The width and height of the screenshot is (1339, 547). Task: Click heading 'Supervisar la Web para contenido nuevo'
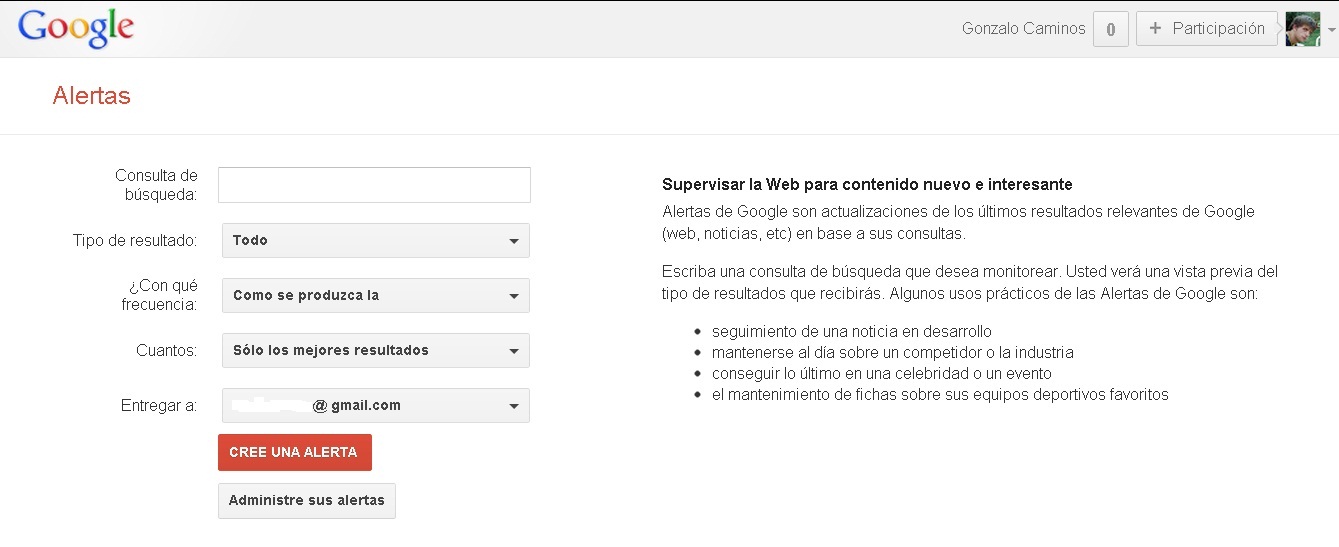click(x=867, y=185)
